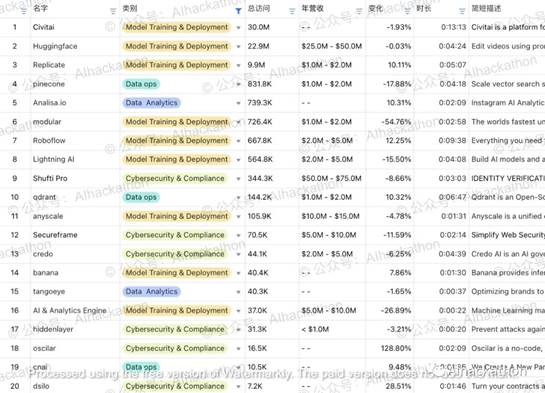Open filter icon in 名字 column header

click(x=113, y=11)
